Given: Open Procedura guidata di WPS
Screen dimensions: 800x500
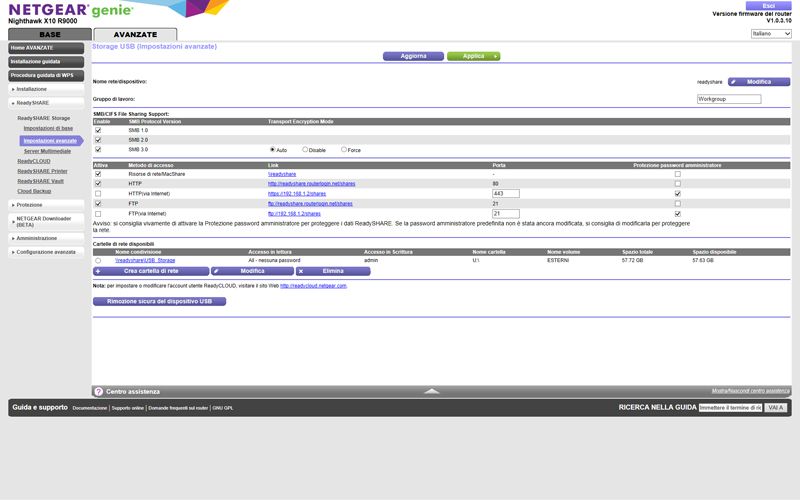Looking at the screenshot, I should point(46,76).
